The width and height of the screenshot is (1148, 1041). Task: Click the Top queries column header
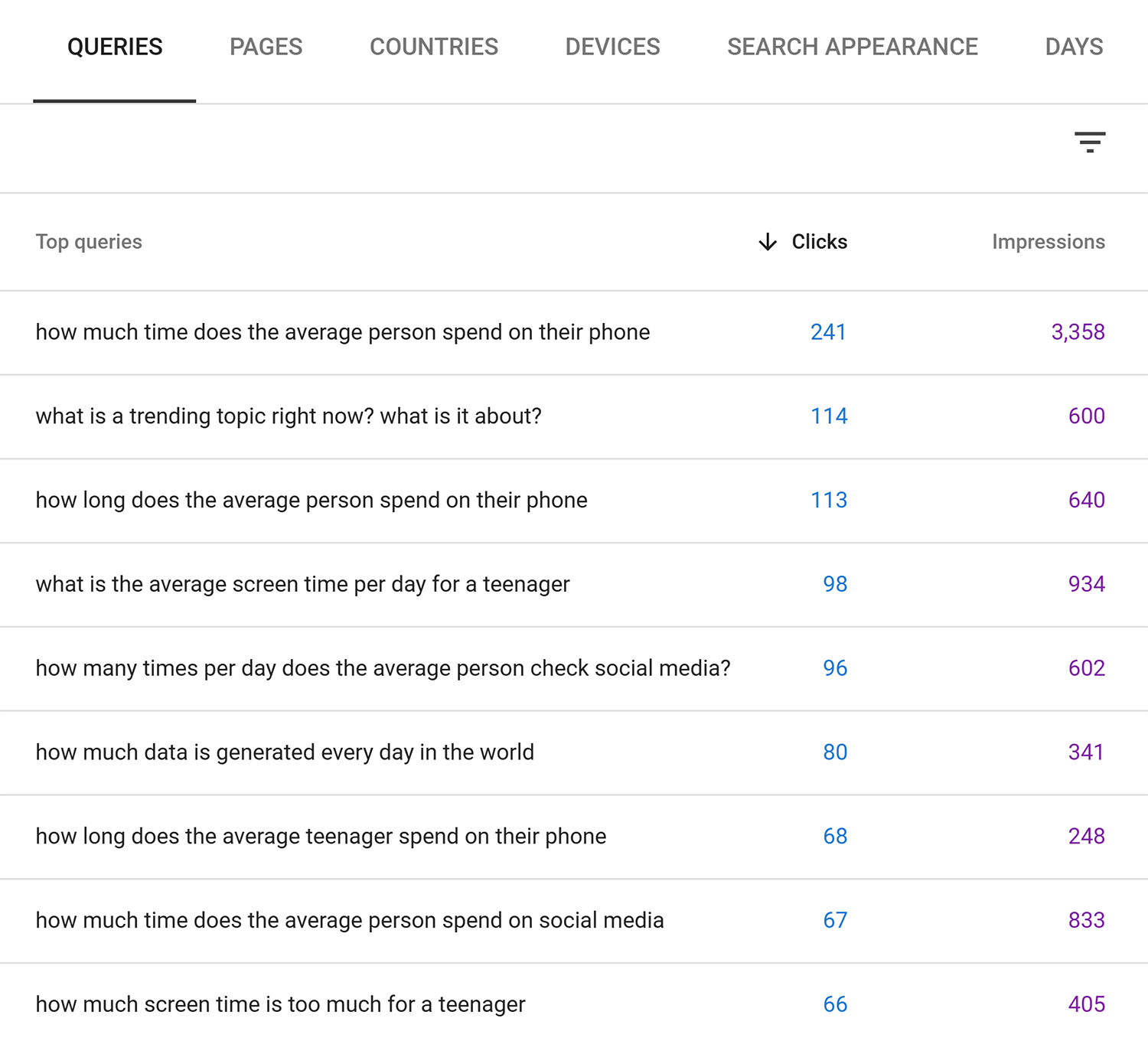[89, 242]
